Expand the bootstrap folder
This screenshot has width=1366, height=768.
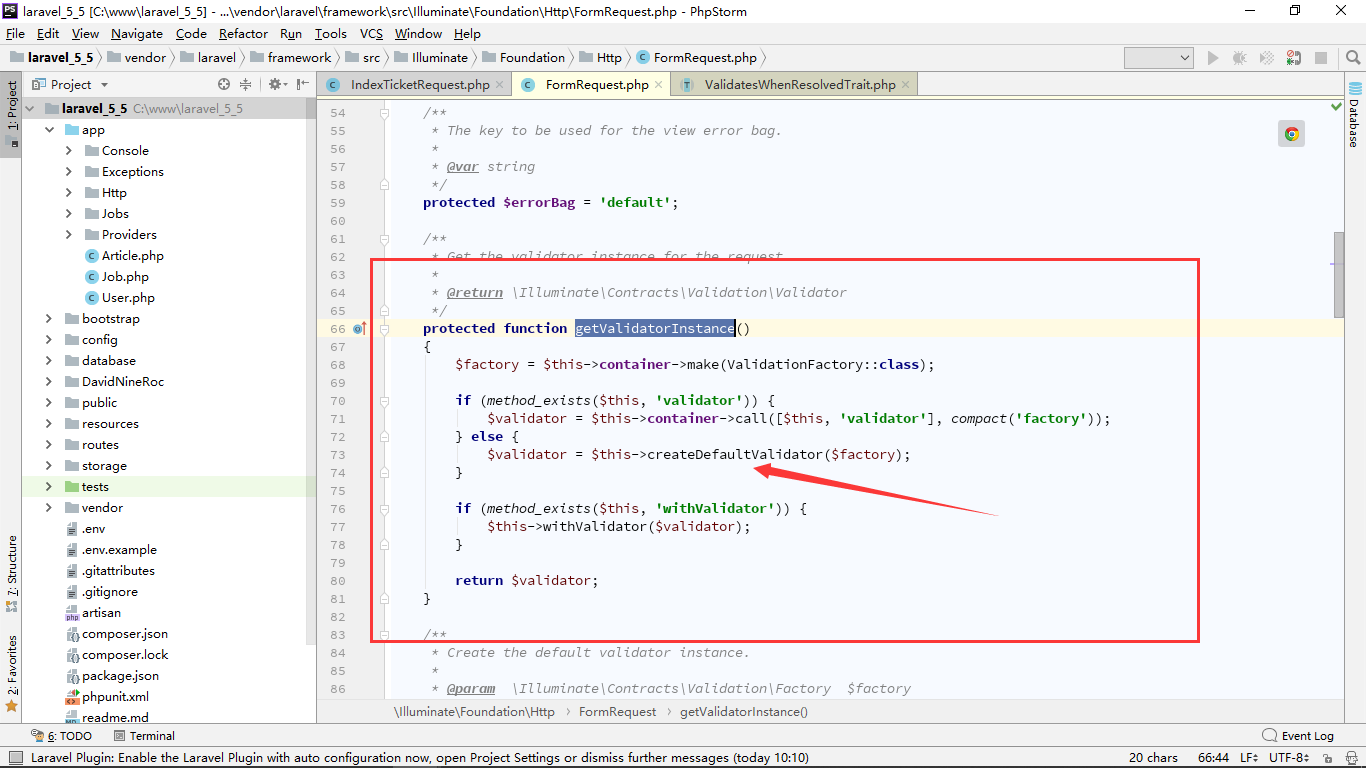(x=49, y=319)
